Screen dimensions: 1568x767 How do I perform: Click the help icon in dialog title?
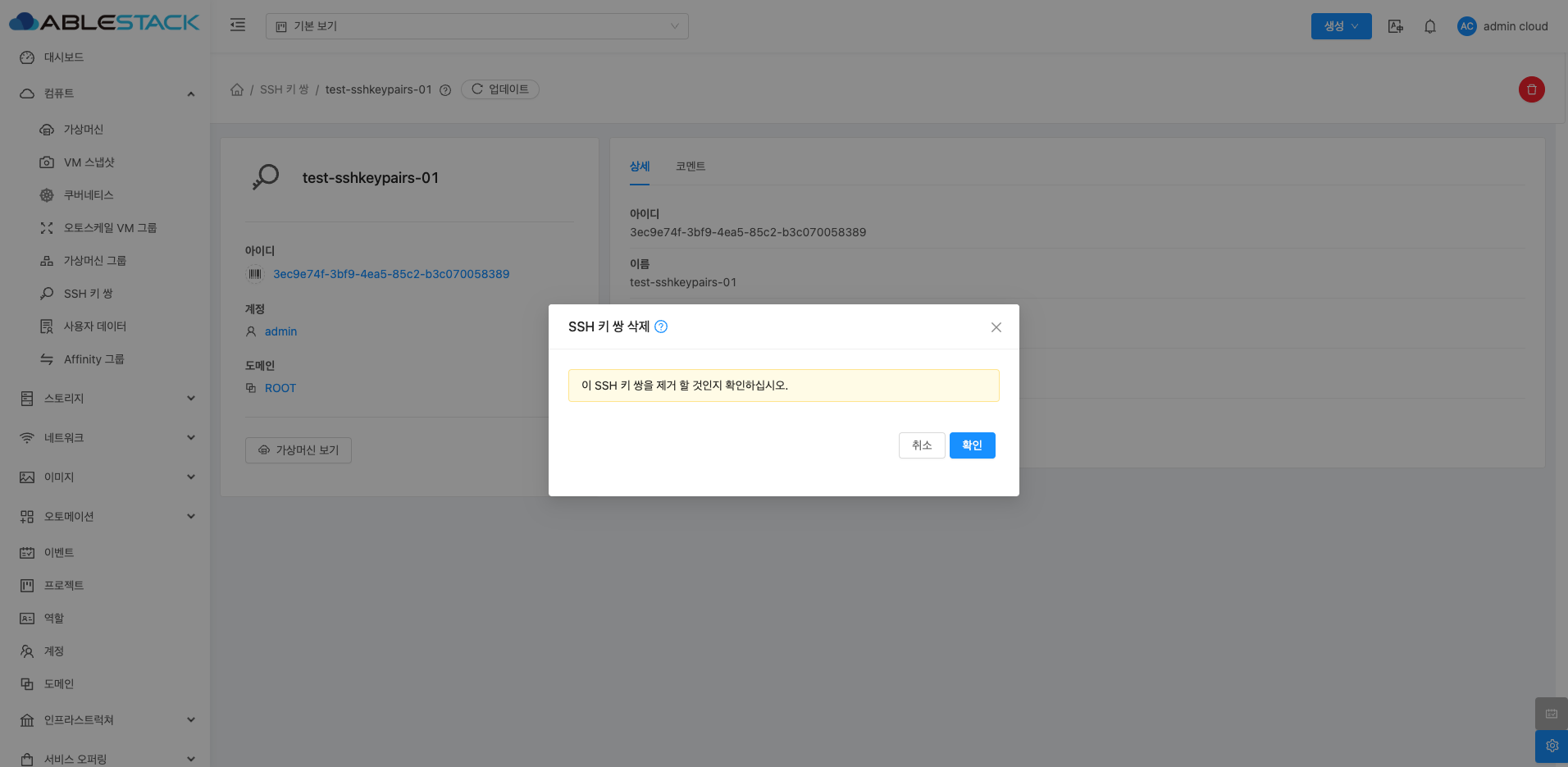click(661, 326)
